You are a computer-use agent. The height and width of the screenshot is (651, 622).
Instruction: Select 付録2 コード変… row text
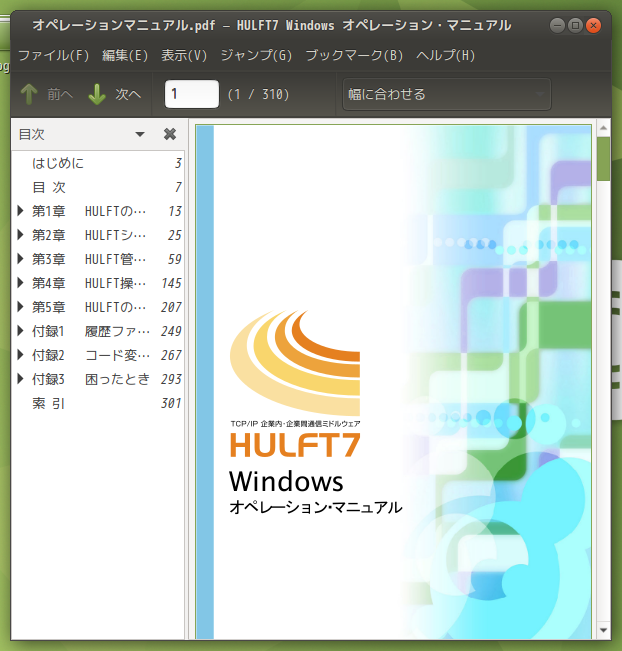pyautogui.click(x=91, y=355)
